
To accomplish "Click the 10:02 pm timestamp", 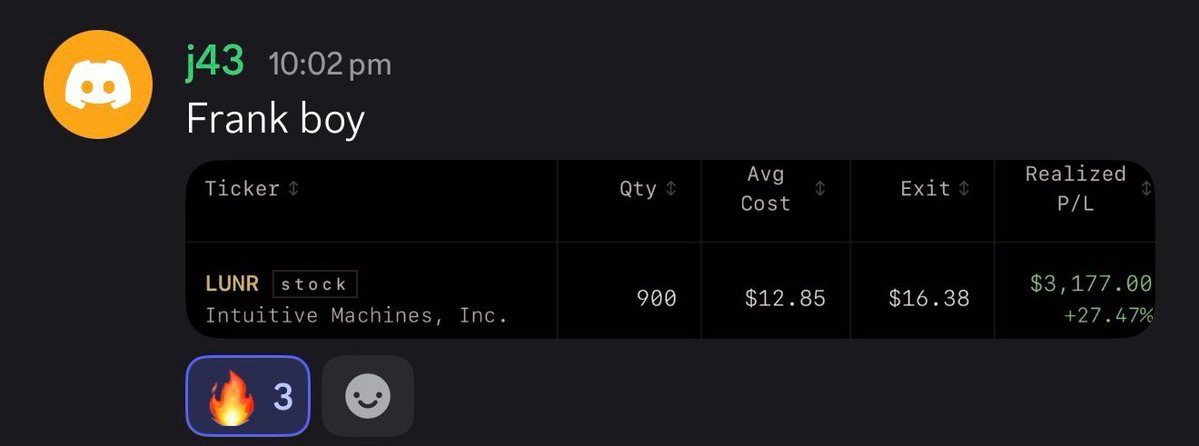I will (330, 64).
